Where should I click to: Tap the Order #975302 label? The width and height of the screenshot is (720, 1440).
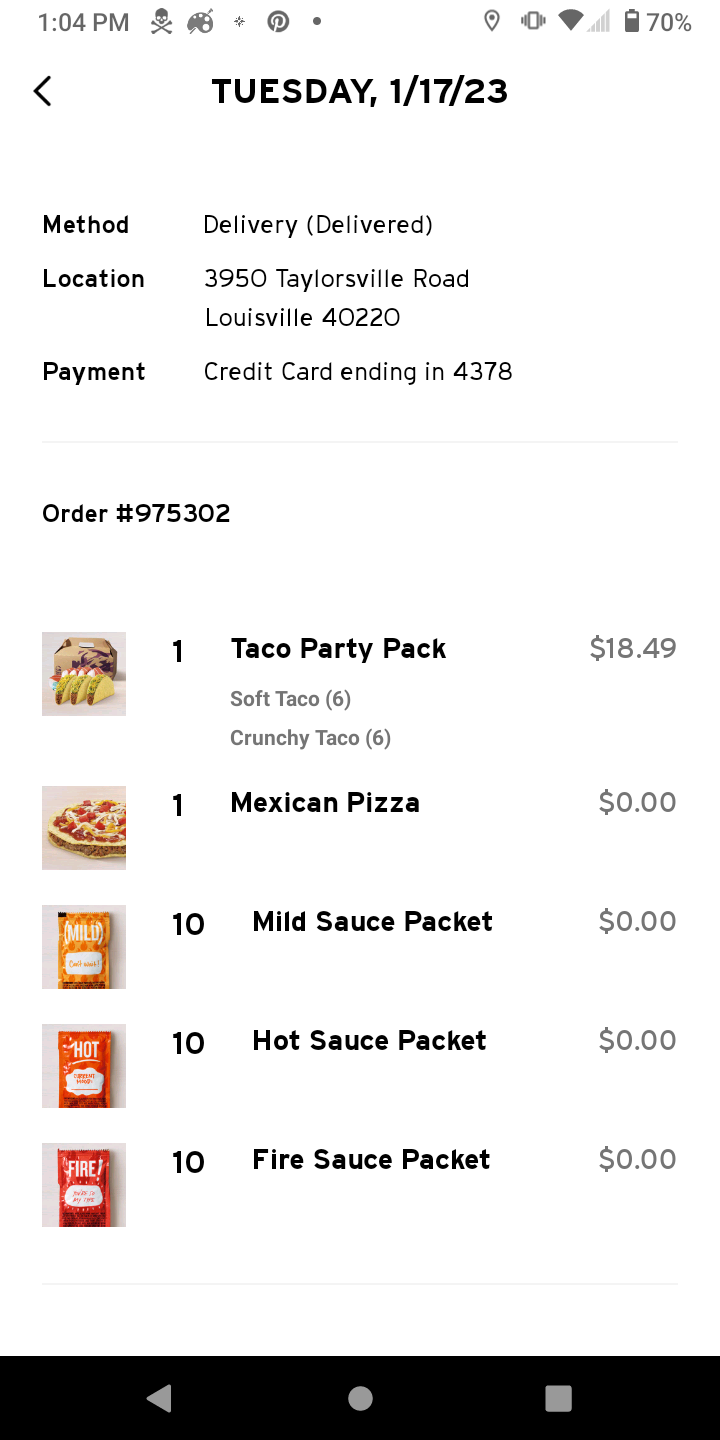136,514
